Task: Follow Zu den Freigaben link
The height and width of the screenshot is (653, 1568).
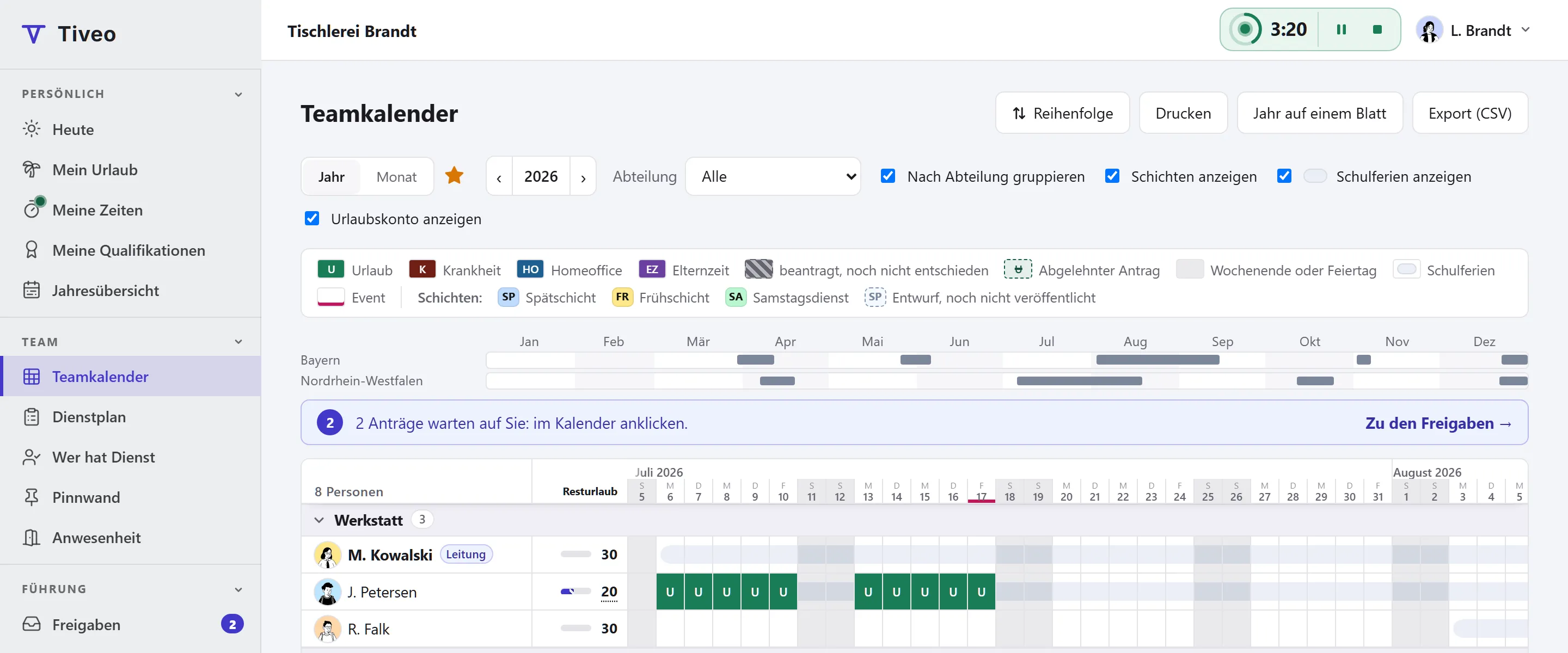Action: 1438,422
